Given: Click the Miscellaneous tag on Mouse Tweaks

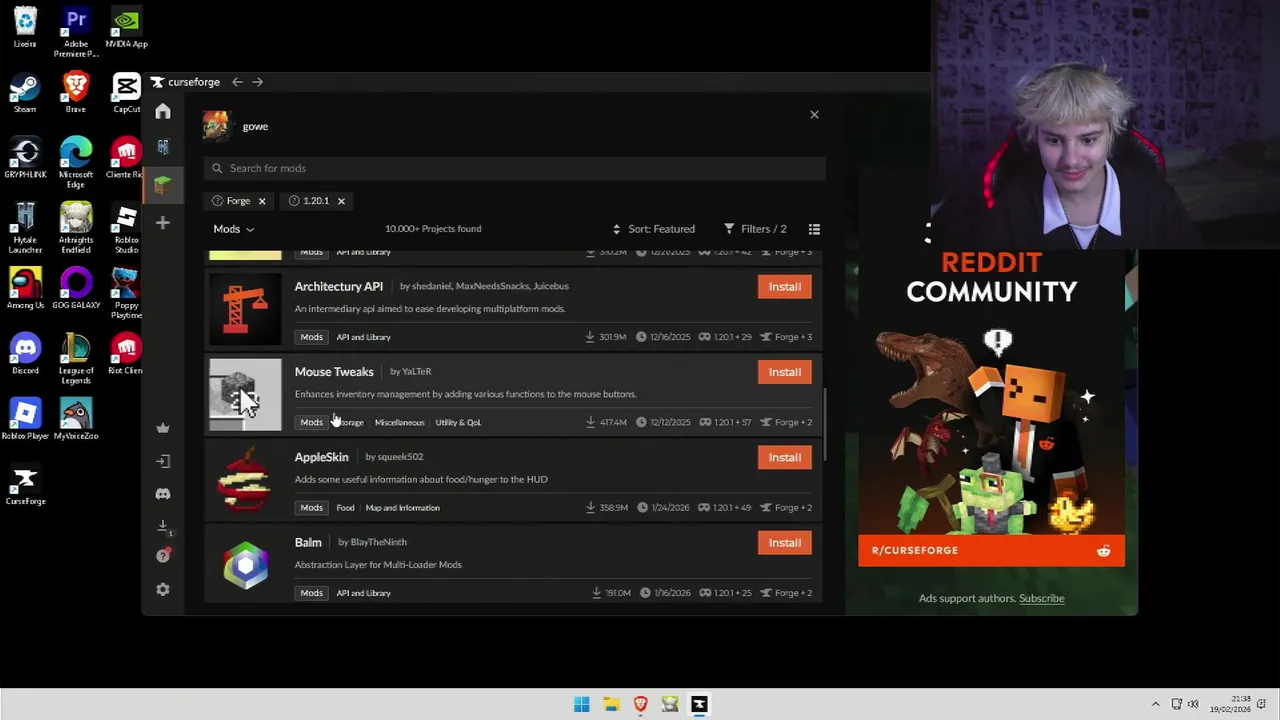Looking at the screenshot, I should (x=399, y=422).
